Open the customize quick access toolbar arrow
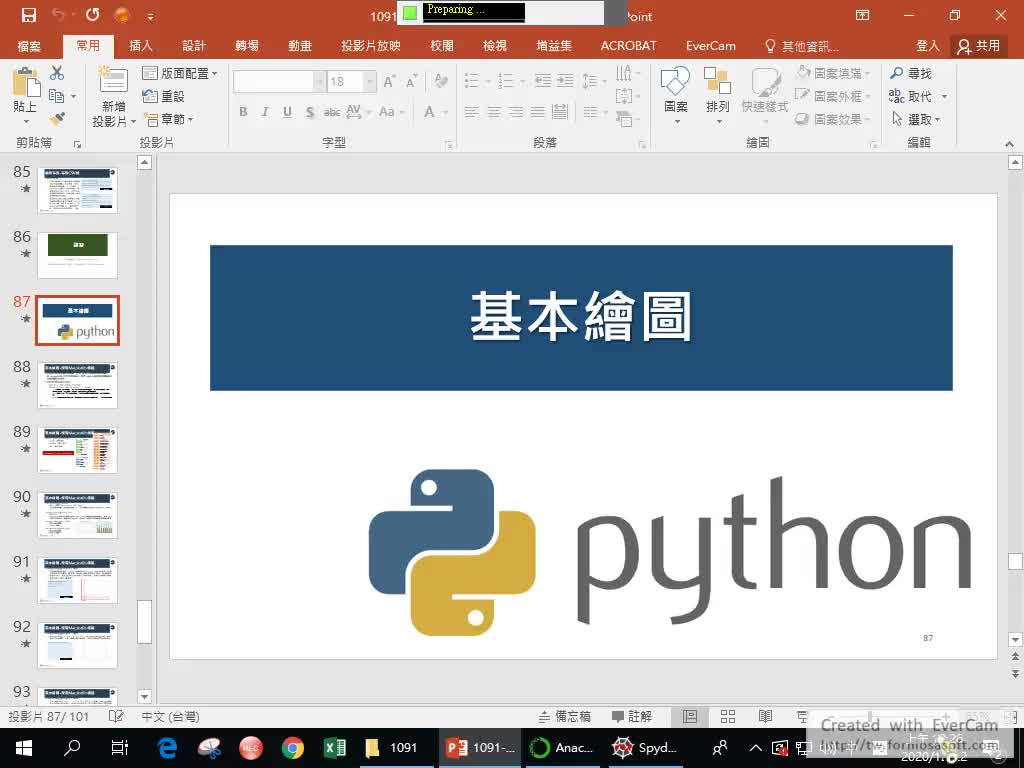Image resolution: width=1024 pixels, height=768 pixels. coord(150,16)
